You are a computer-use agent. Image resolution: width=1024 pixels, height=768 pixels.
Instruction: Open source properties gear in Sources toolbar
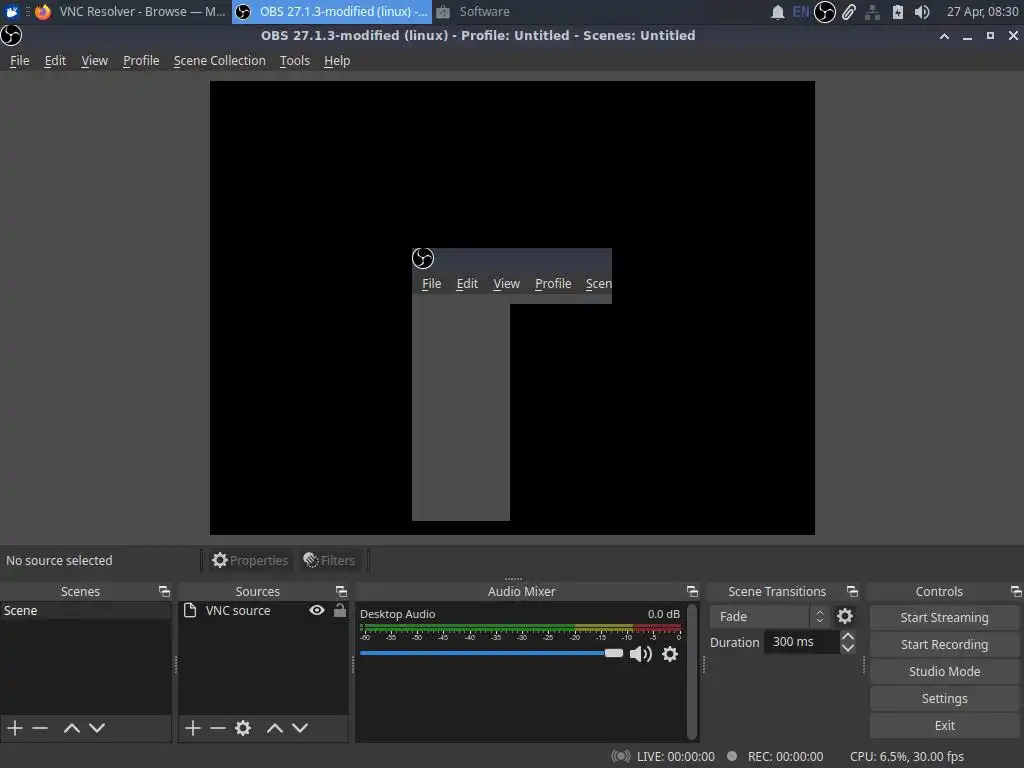click(x=243, y=728)
